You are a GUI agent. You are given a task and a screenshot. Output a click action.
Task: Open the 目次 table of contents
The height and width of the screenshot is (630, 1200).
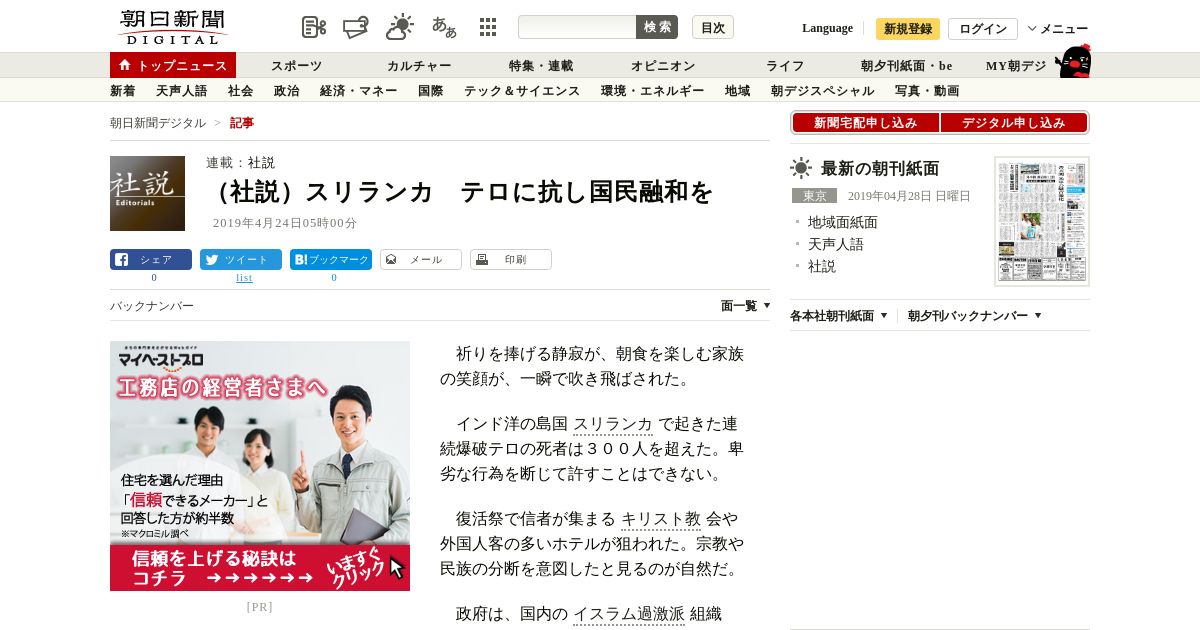pyautogui.click(x=713, y=27)
